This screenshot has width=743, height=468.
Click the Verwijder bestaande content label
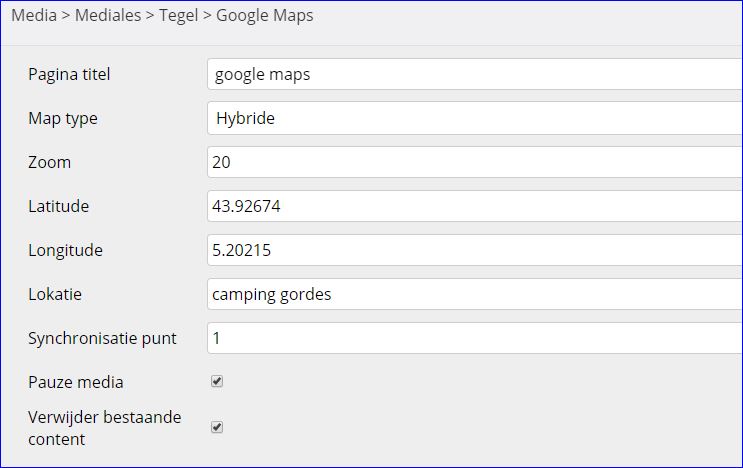[105, 428]
